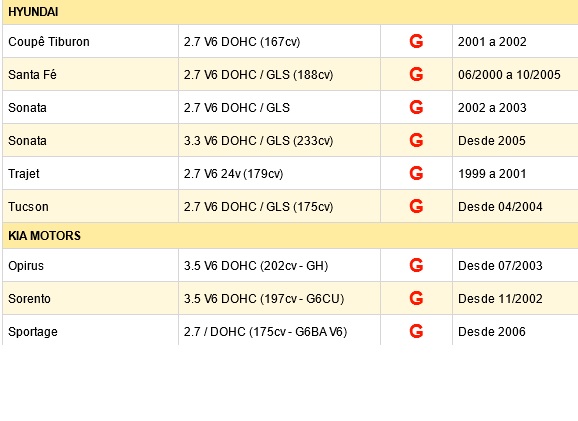The height and width of the screenshot is (421, 578).
Task: Select the Trajet model cell
Action: click(x=90, y=173)
